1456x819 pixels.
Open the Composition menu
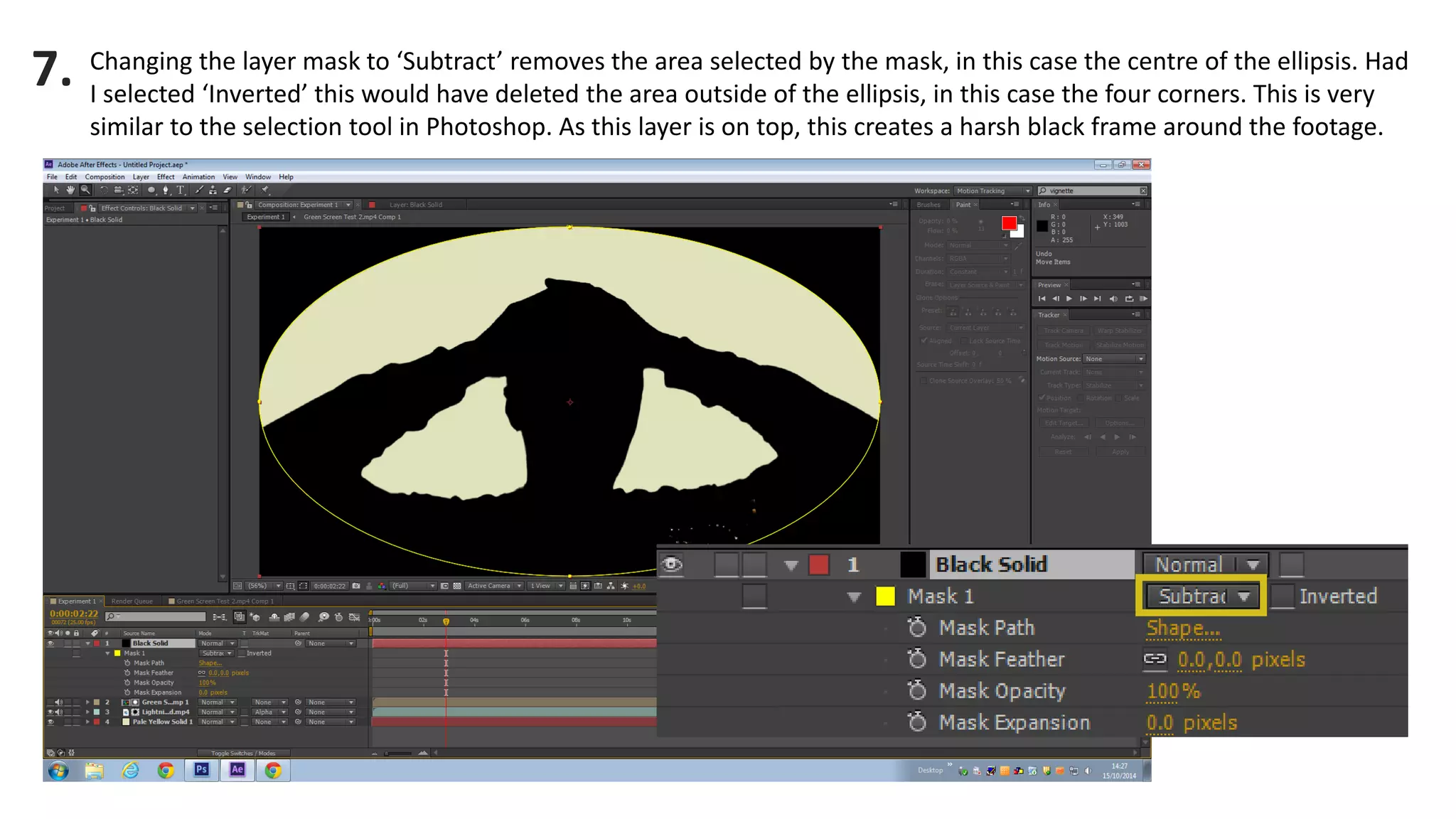click(x=105, y=177)
